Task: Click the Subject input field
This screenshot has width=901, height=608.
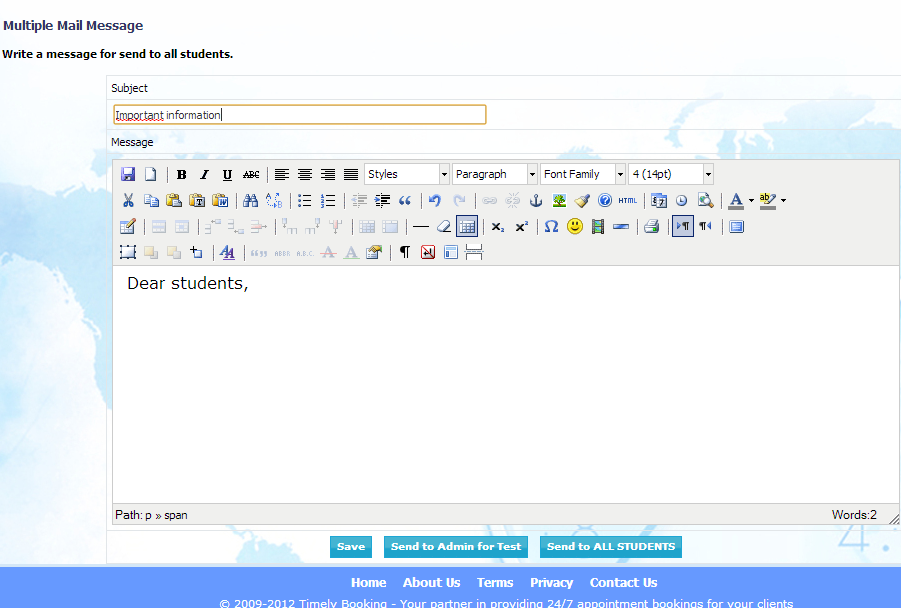Action: (299, 114)
